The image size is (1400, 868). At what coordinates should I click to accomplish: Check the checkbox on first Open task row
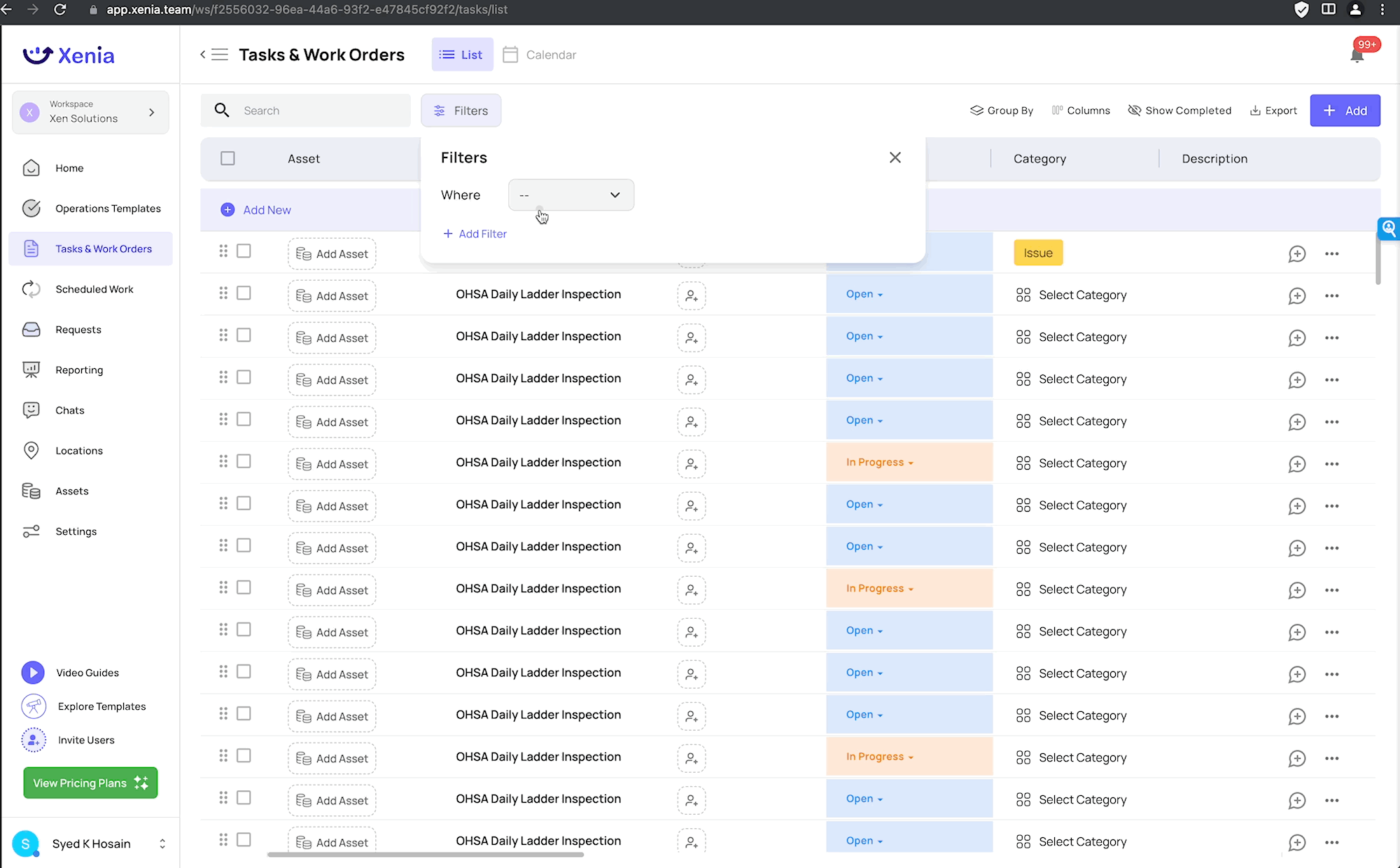[x=244, y=293]
